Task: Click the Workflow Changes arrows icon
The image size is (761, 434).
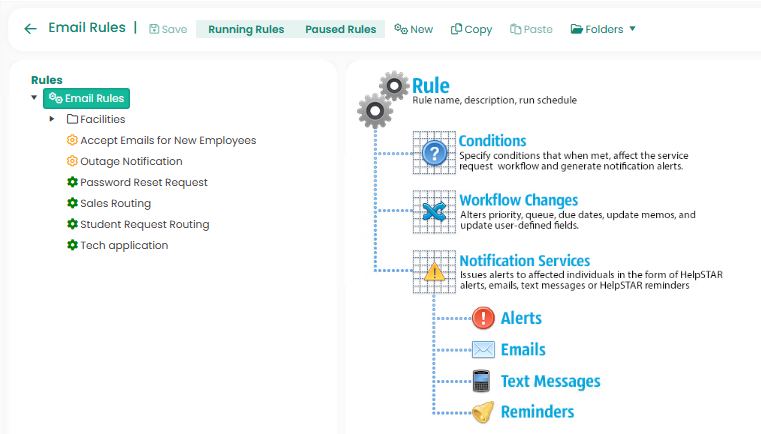Action: tap(433, 212)
